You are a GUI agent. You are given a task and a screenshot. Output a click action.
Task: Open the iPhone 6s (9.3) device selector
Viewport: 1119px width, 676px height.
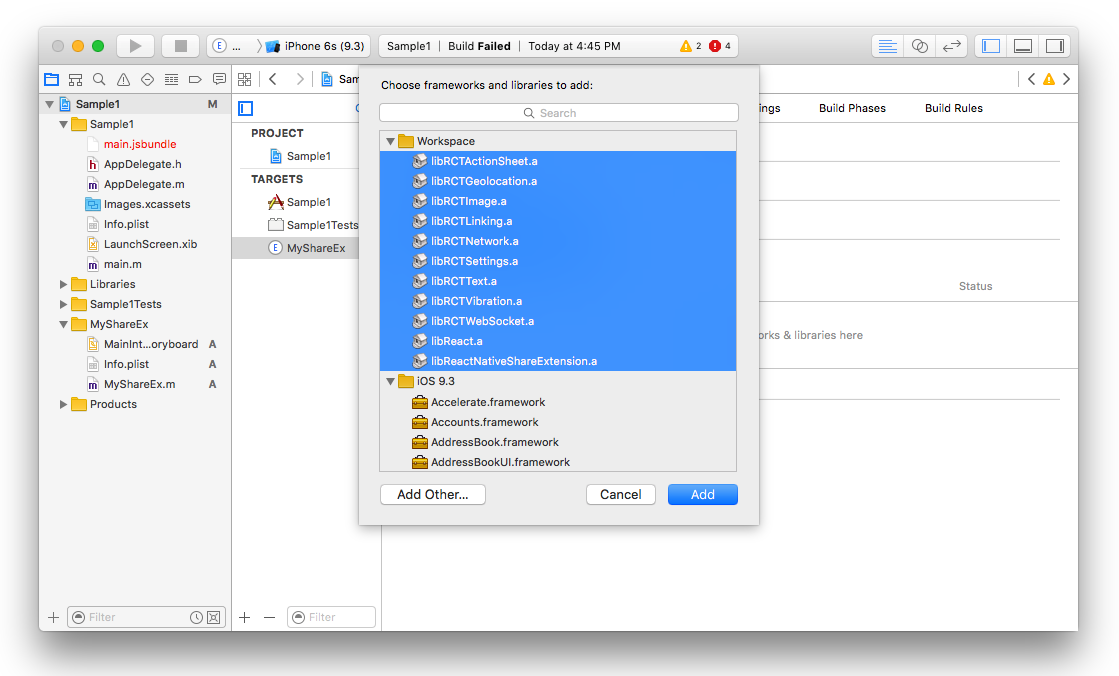click(316, 46)
